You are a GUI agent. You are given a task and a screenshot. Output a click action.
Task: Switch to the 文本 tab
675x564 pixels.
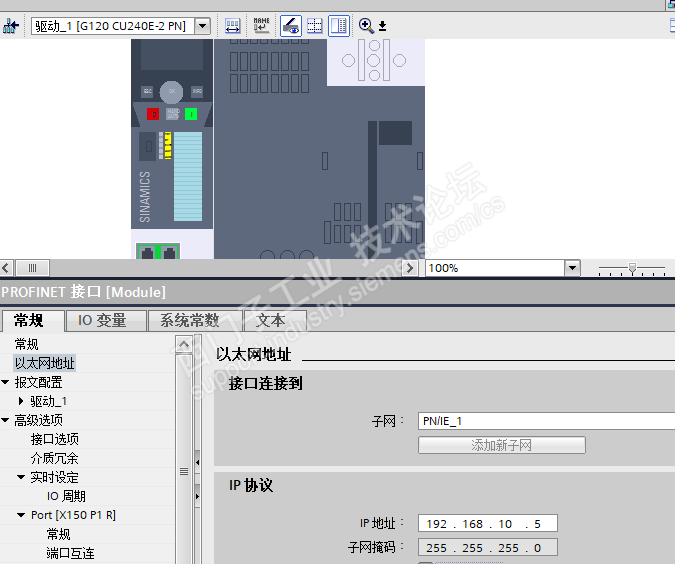pyautogui.click(x=275, y=320)
